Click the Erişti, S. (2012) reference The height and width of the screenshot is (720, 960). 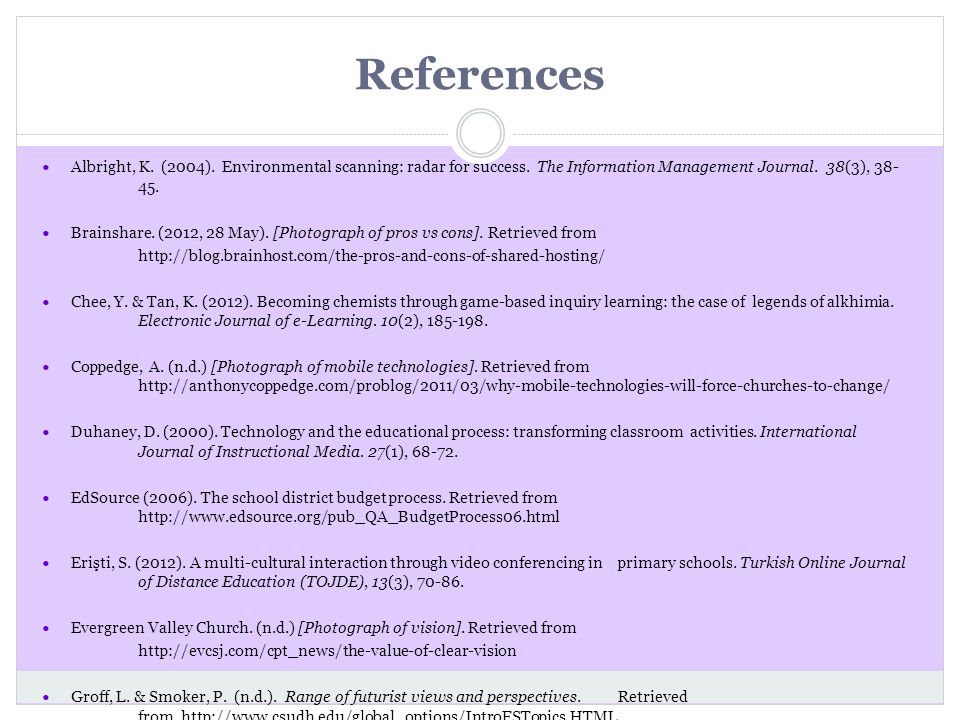[x=488, y=572]
